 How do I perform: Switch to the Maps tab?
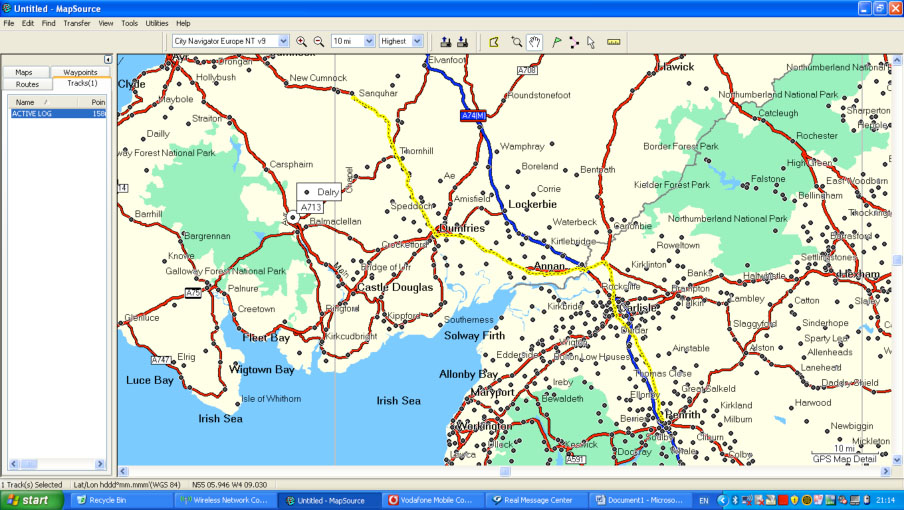pyautogui.click(x=24, y=72)
